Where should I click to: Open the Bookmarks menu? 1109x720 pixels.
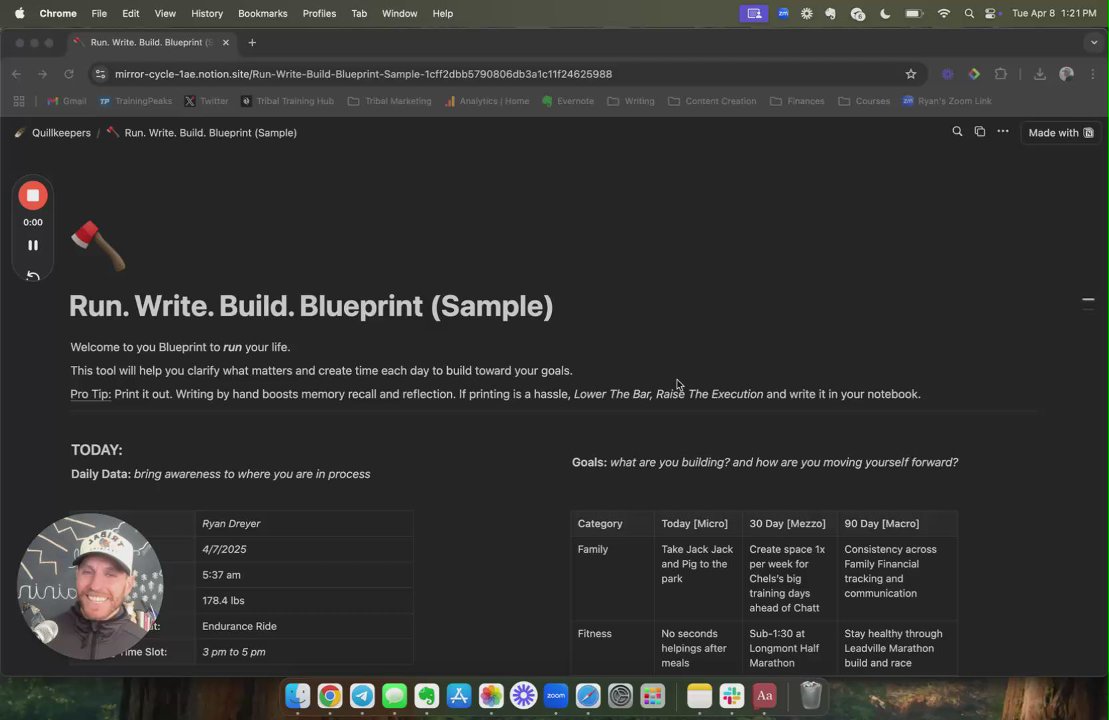click(x=262, y=13)
